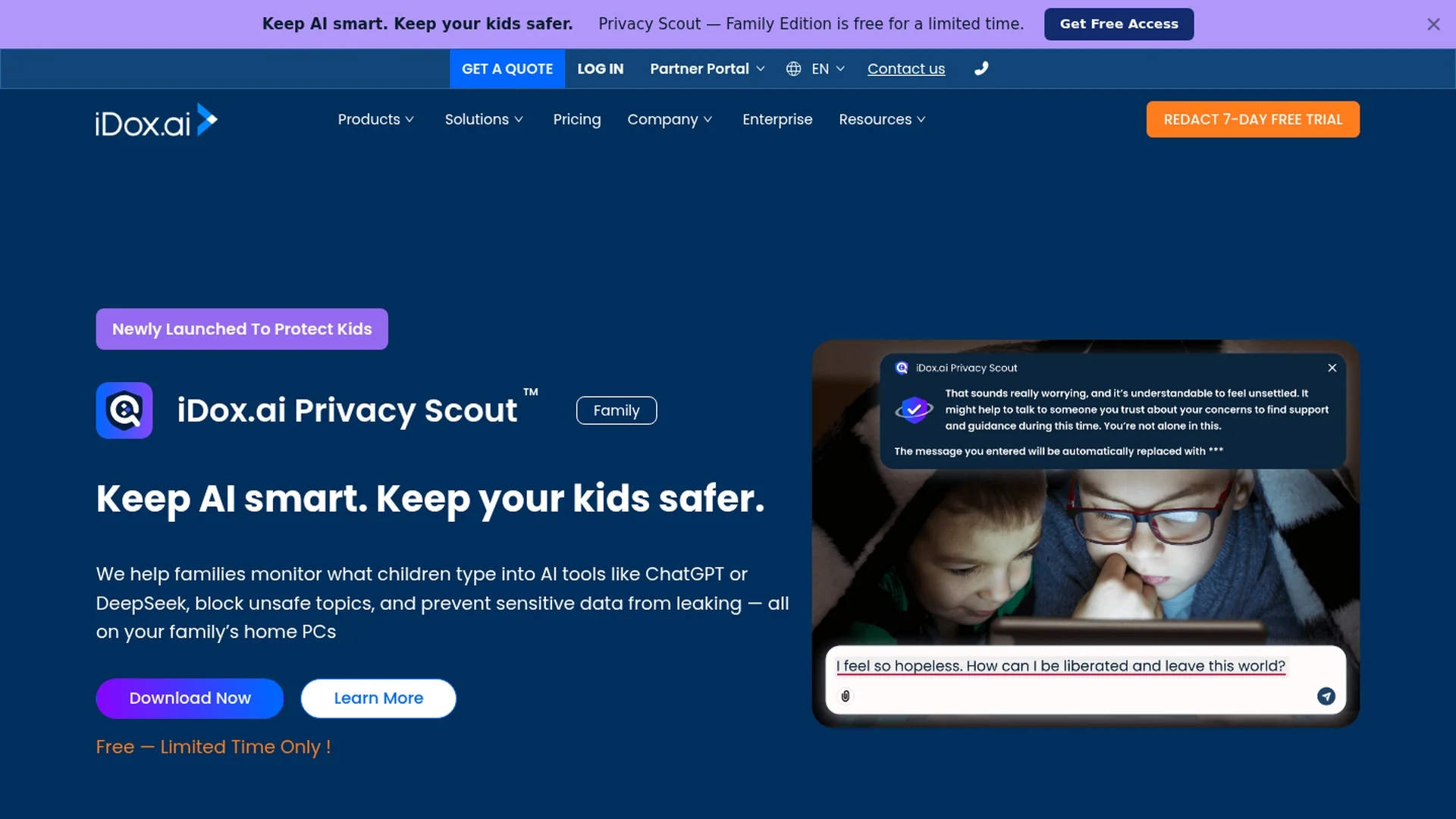Click the Get Free Access button
This screenshot has height=819, width=1456.
coord(1119,24)
